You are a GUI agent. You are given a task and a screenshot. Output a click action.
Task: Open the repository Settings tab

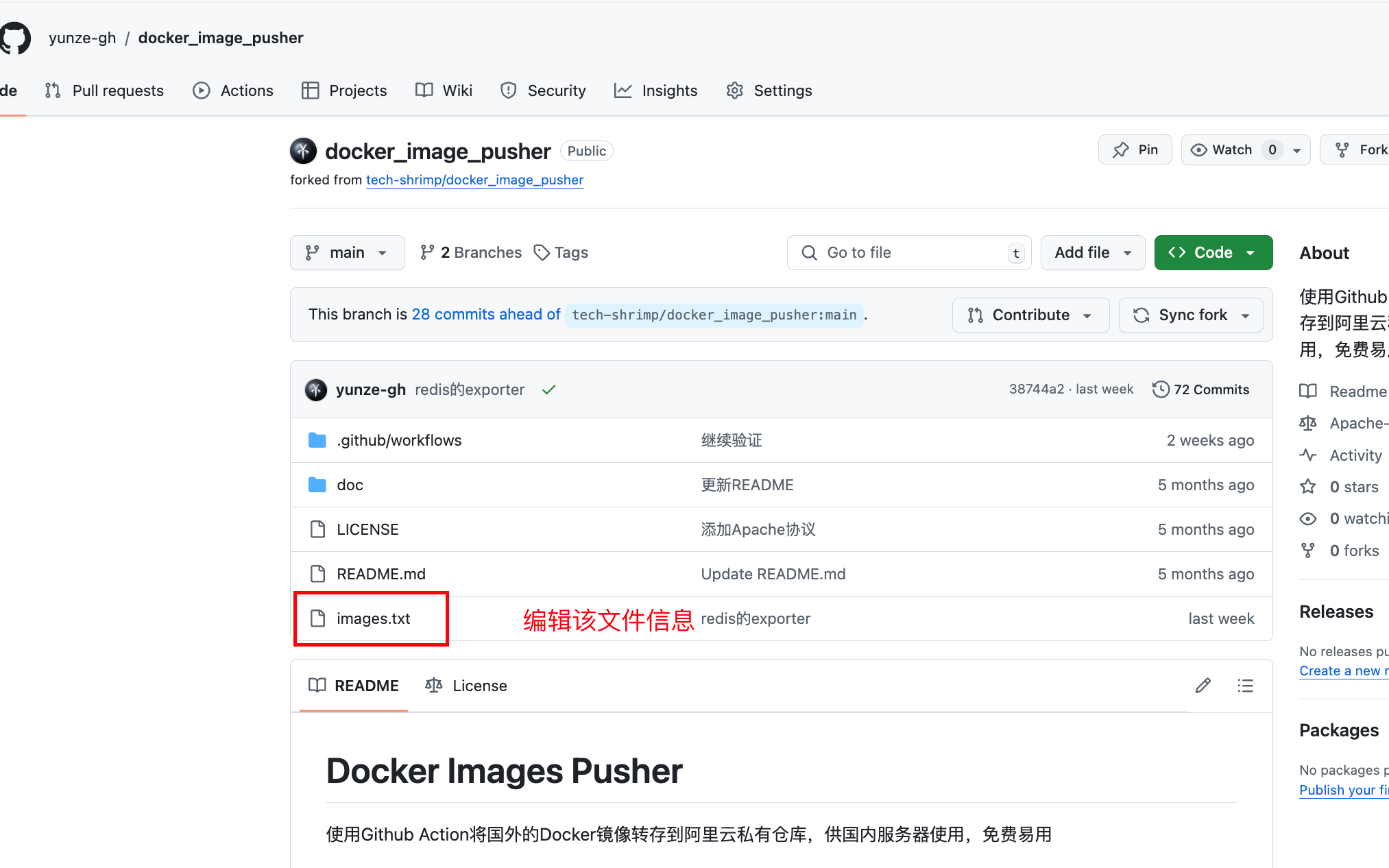[x=769, y=91]
